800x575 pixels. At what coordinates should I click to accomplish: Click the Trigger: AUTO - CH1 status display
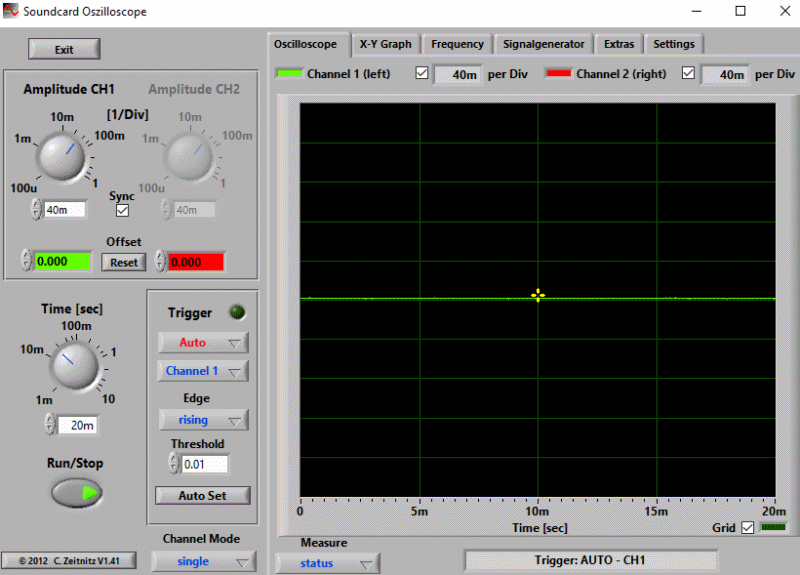click(x=591, y=561)
